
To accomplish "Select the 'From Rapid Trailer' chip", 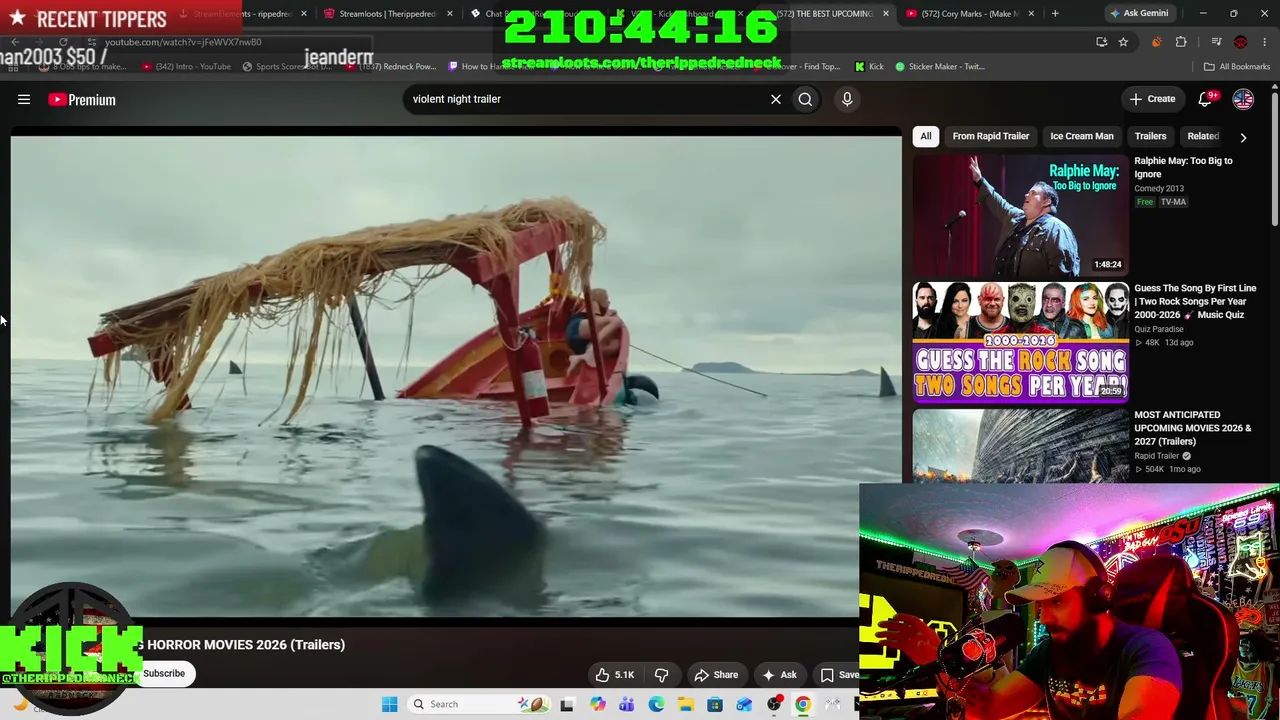I will pyautogui.click(x=991, y=136).
